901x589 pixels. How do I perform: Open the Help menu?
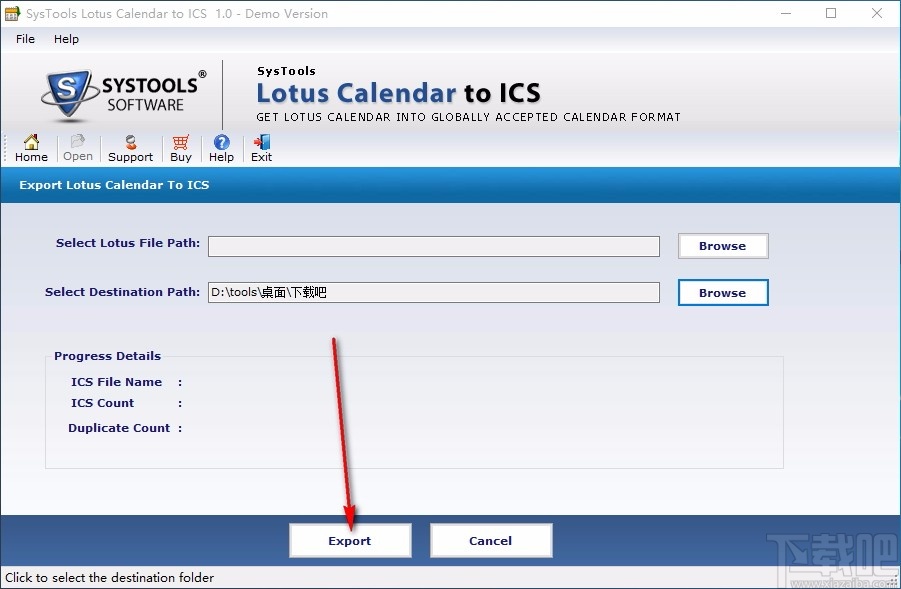click(66, 39)
